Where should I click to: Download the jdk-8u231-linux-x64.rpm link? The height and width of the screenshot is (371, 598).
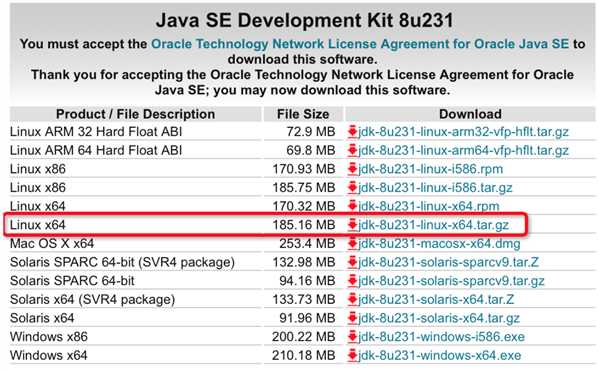pos(429,206)
